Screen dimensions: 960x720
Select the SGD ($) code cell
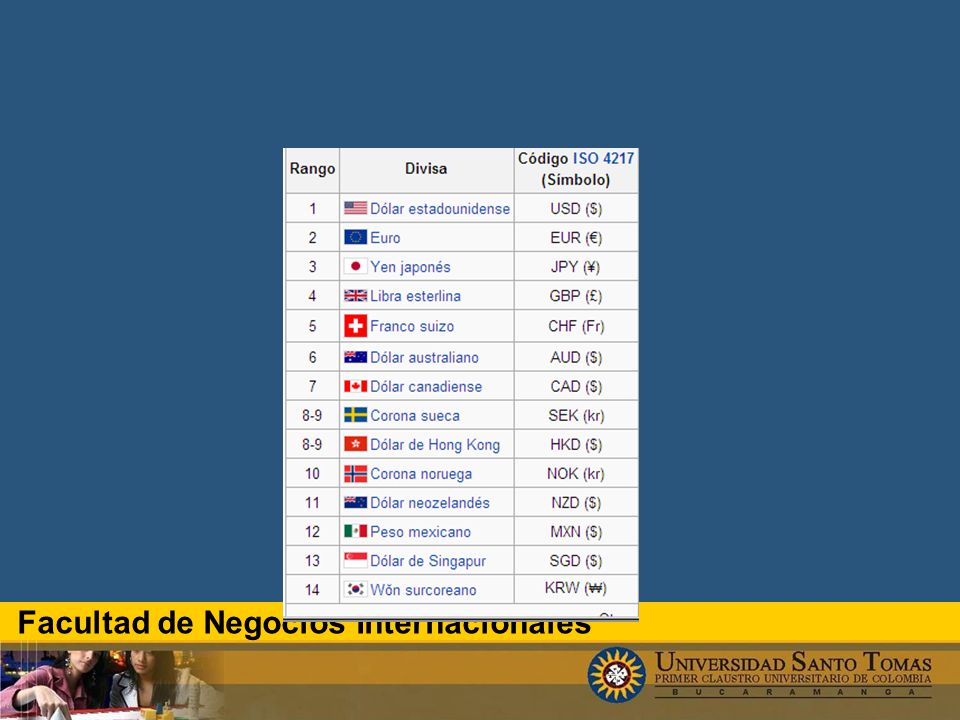[x=576, y=561]
